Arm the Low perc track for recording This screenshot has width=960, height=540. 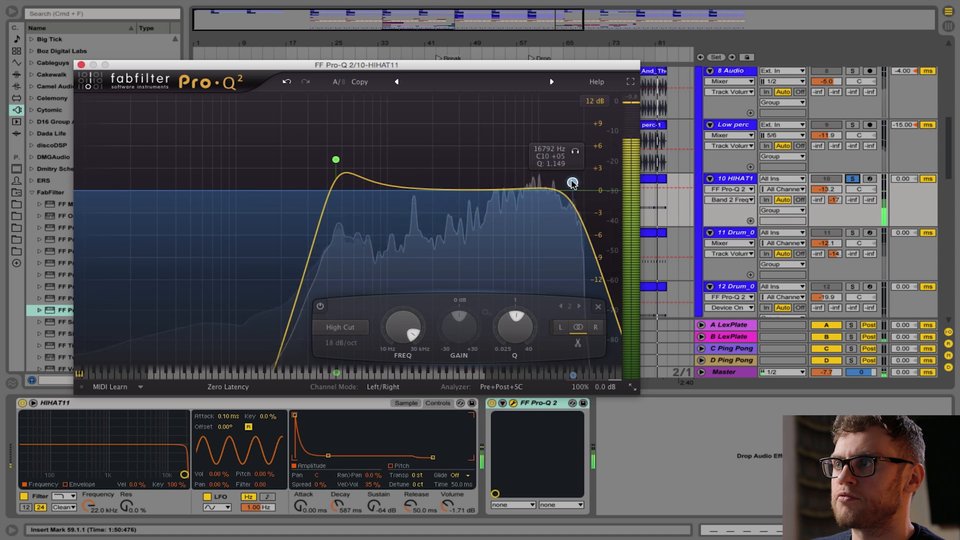869,125
